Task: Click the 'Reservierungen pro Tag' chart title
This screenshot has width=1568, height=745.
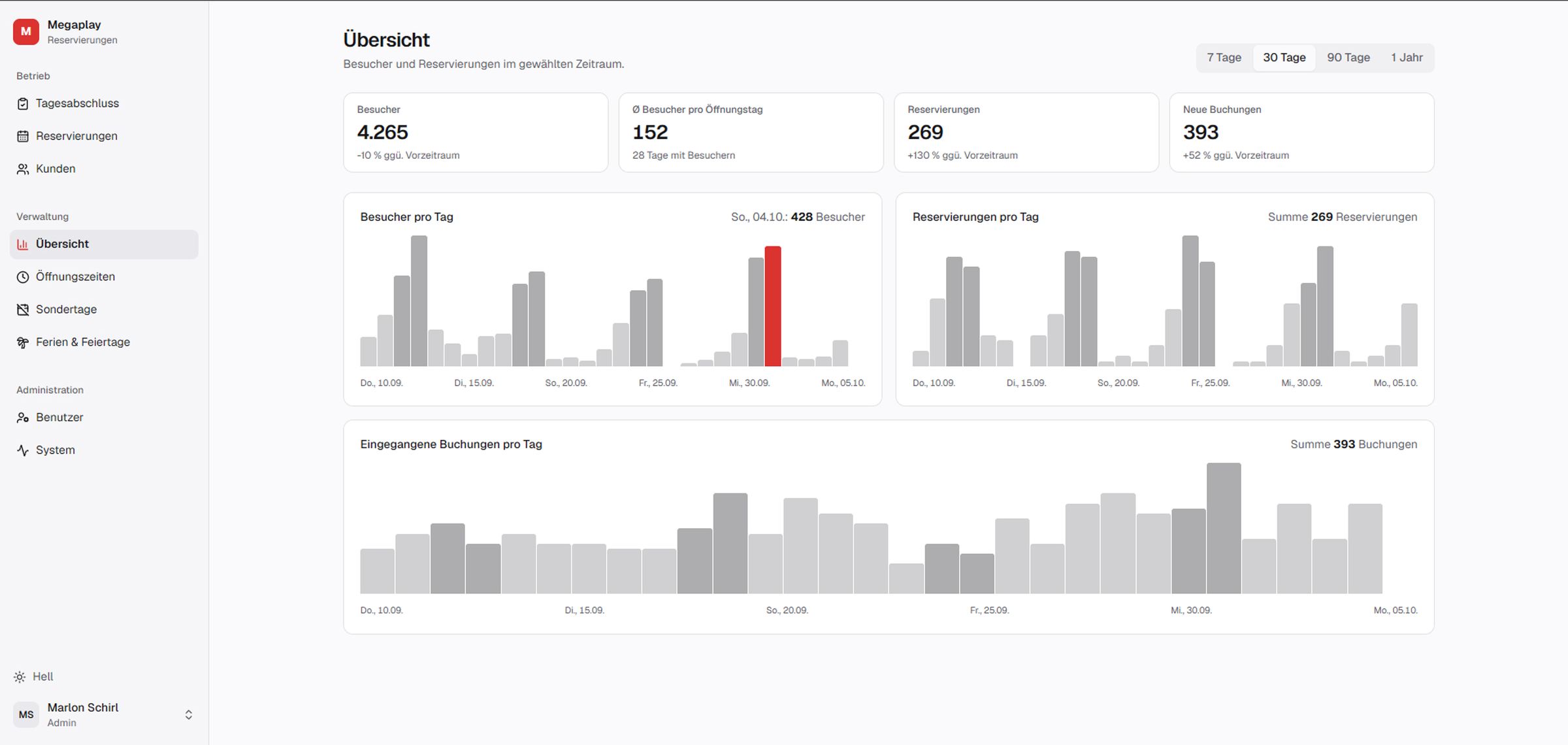Action: tap(975, 217)
